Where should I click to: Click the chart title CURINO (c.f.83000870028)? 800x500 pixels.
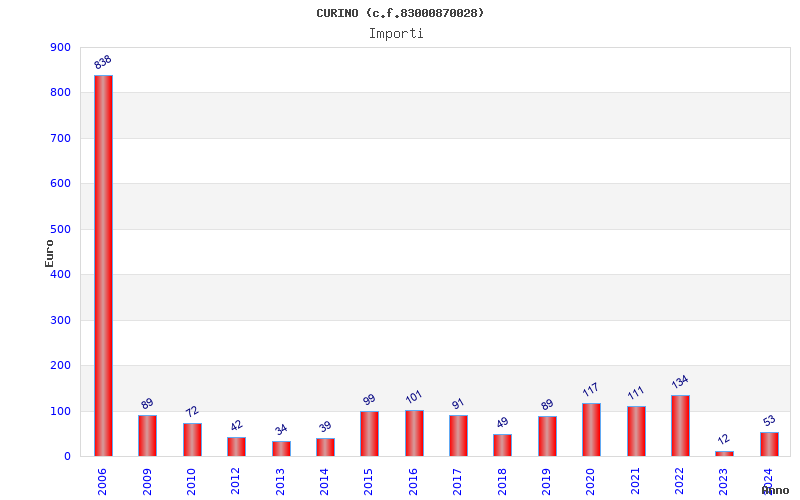[400, 13]
